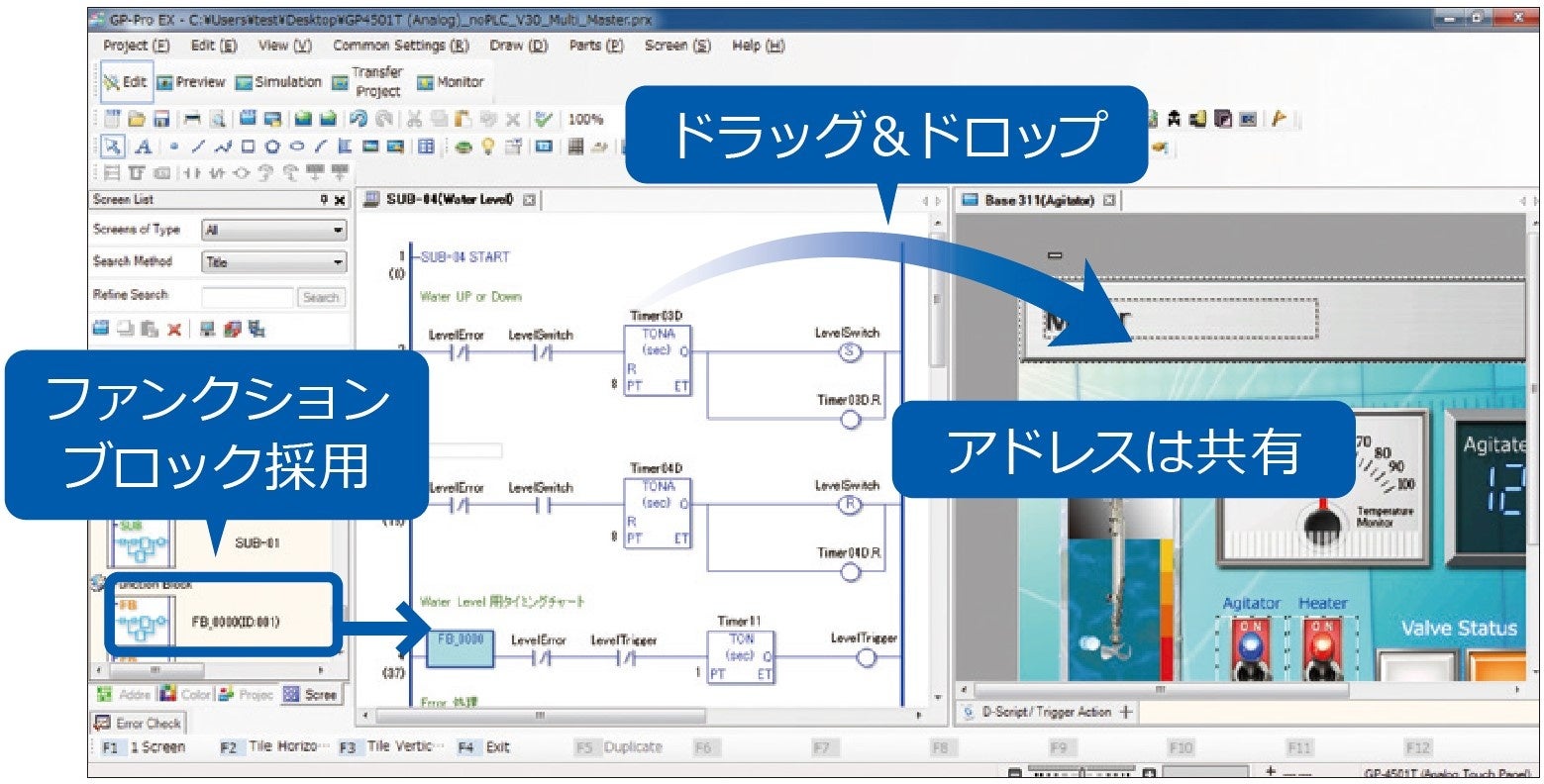Open Print Preview via magnifier icon

click(x=217, y=119)
